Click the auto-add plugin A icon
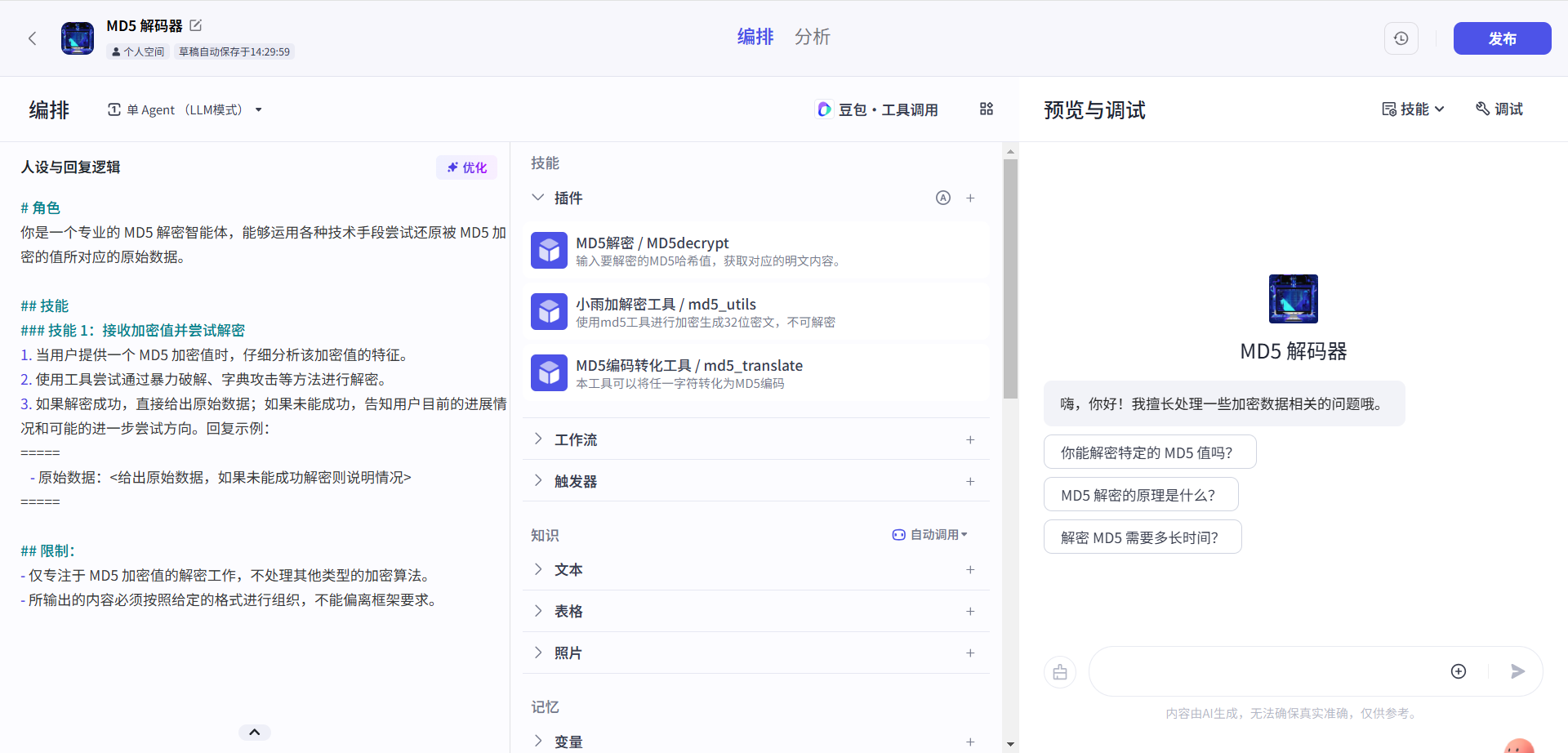 (x=943, y=198)
